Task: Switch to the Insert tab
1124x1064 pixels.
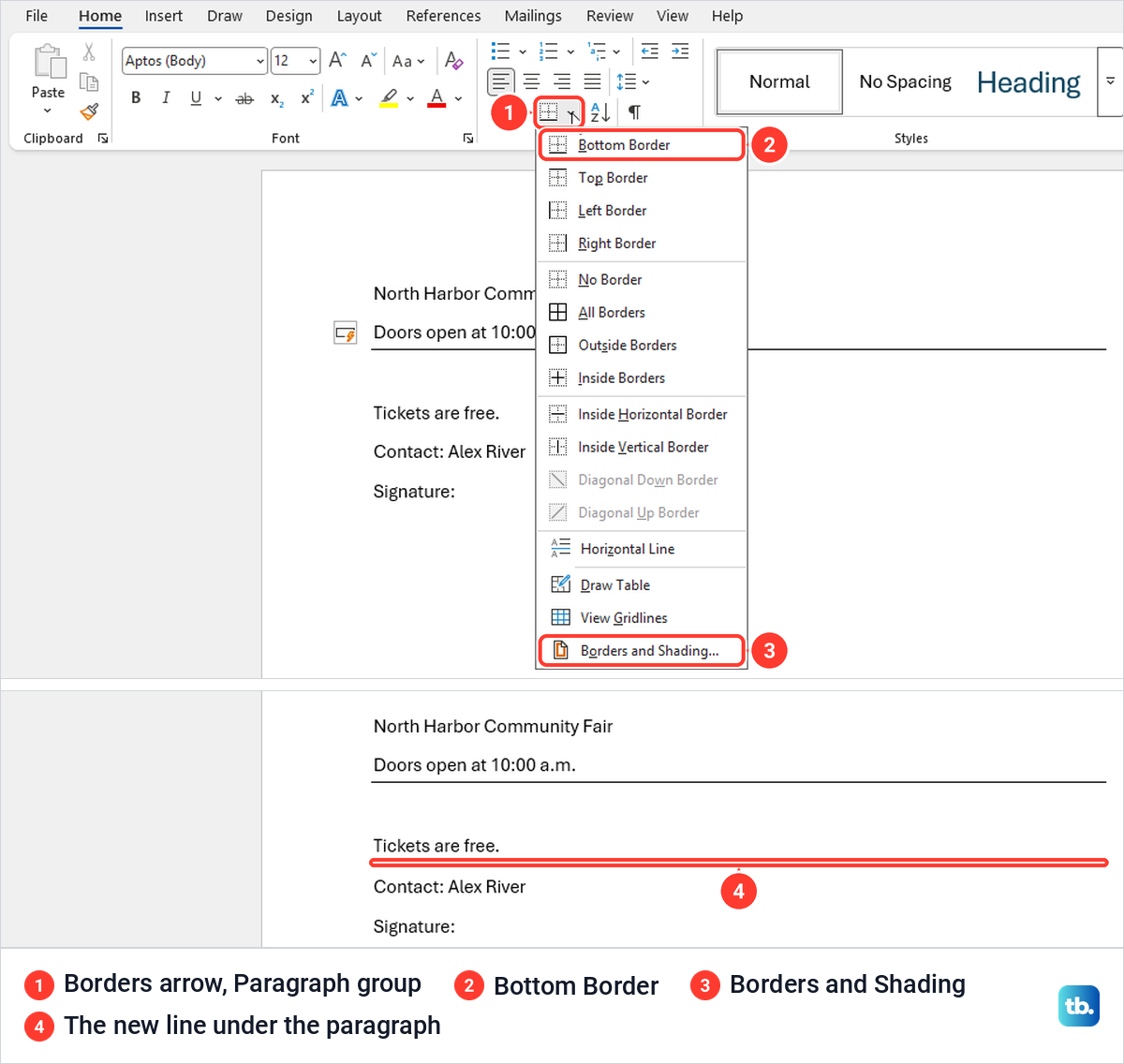Action: 164,16
